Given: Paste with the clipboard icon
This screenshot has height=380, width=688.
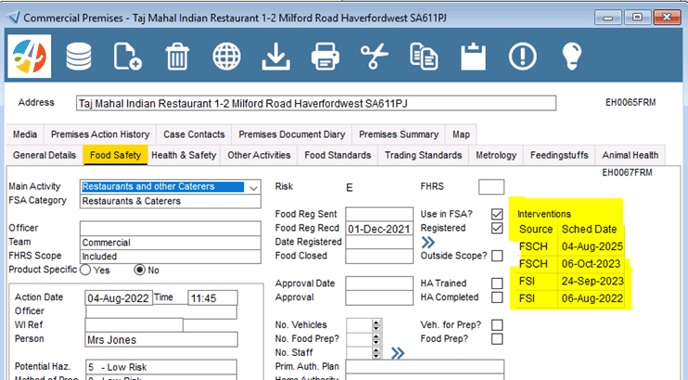Looking at the screenshot, I should pos(473,57).
